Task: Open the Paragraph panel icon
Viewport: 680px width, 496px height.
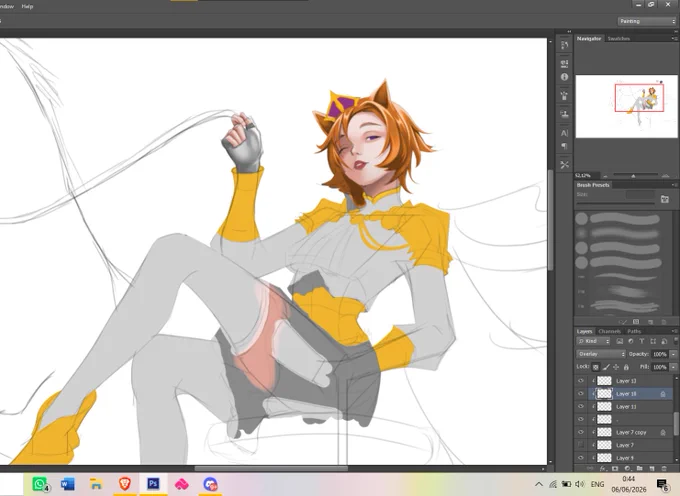Action: [564, 146]
